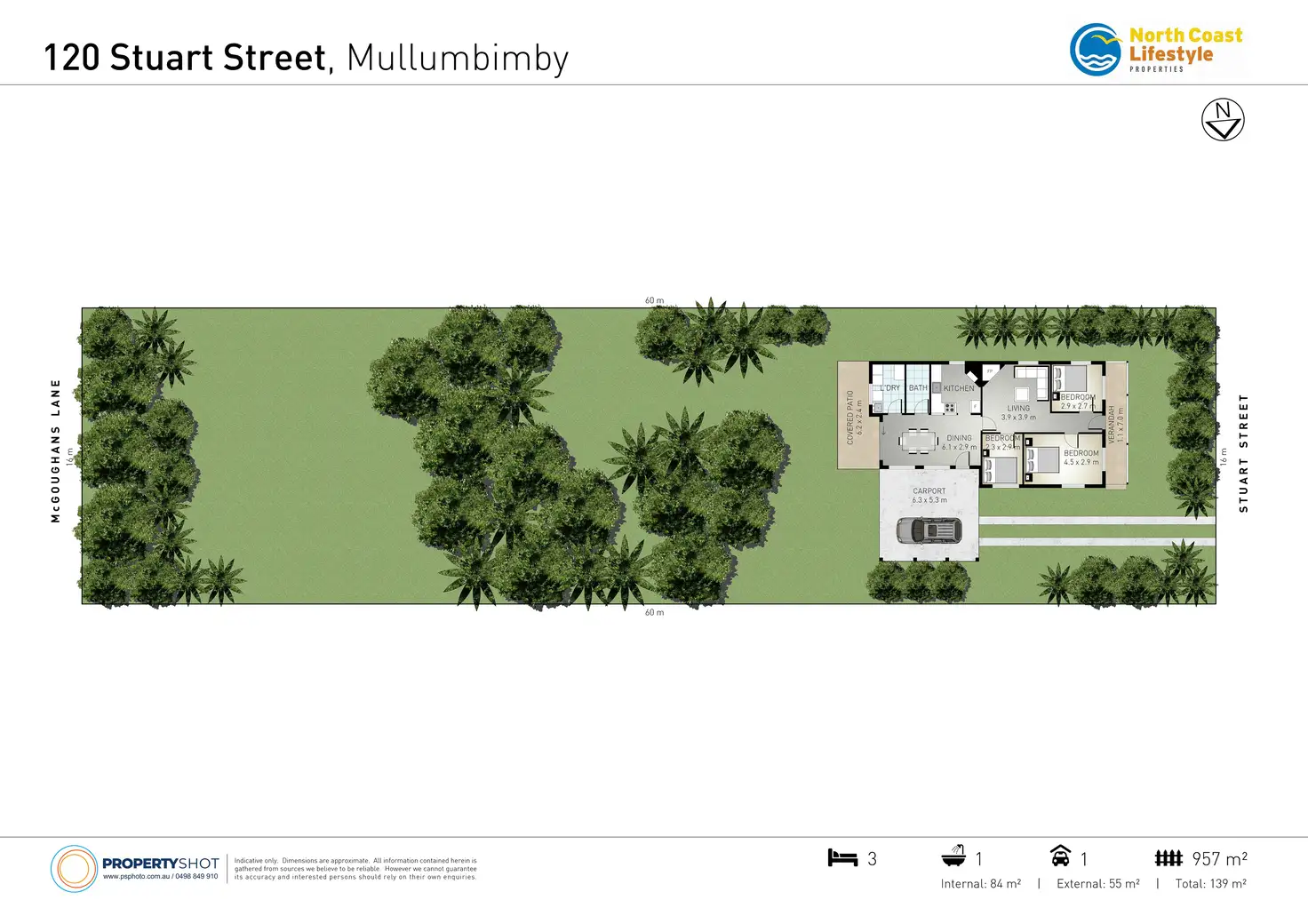The image size is (1308, 924).
Task: Click the Total: 139 m² text
Action: tap(1210, 883)
